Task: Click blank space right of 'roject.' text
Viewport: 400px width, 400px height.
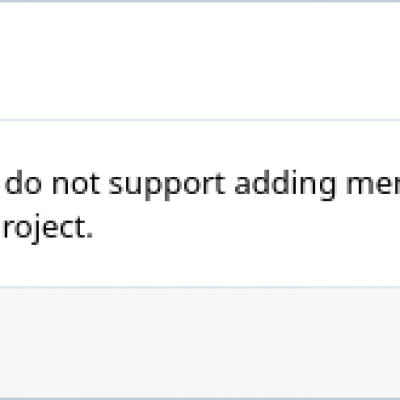Action: (247, 228)
